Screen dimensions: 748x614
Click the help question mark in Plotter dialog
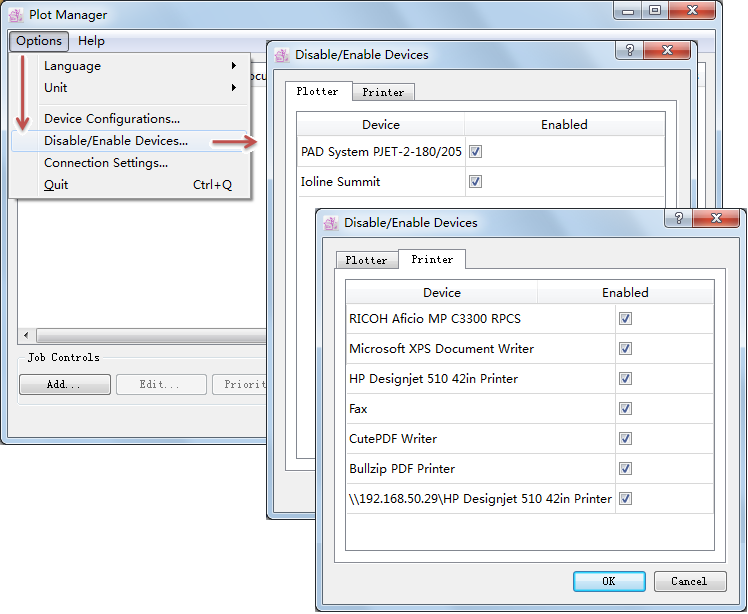click(x=629, y=51)
